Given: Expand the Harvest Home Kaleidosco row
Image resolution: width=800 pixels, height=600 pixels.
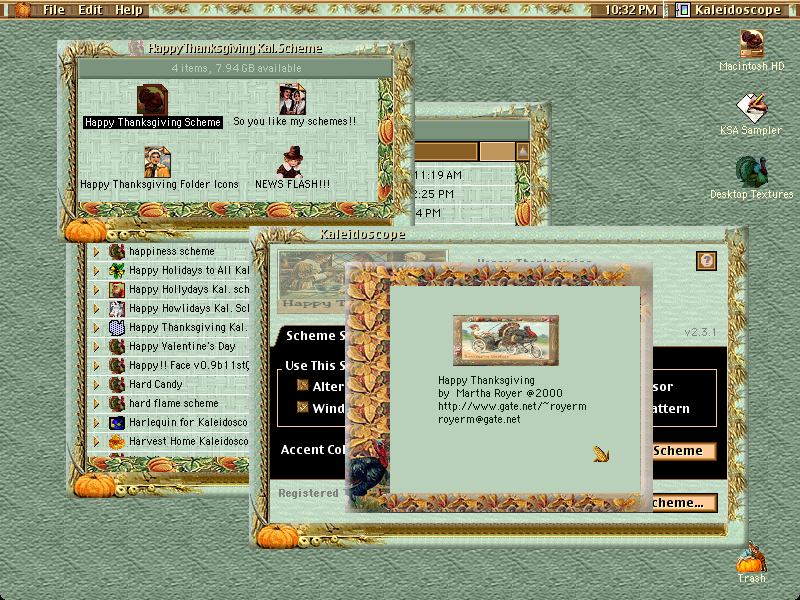Looking at the screenshot, I should (96, 442).
